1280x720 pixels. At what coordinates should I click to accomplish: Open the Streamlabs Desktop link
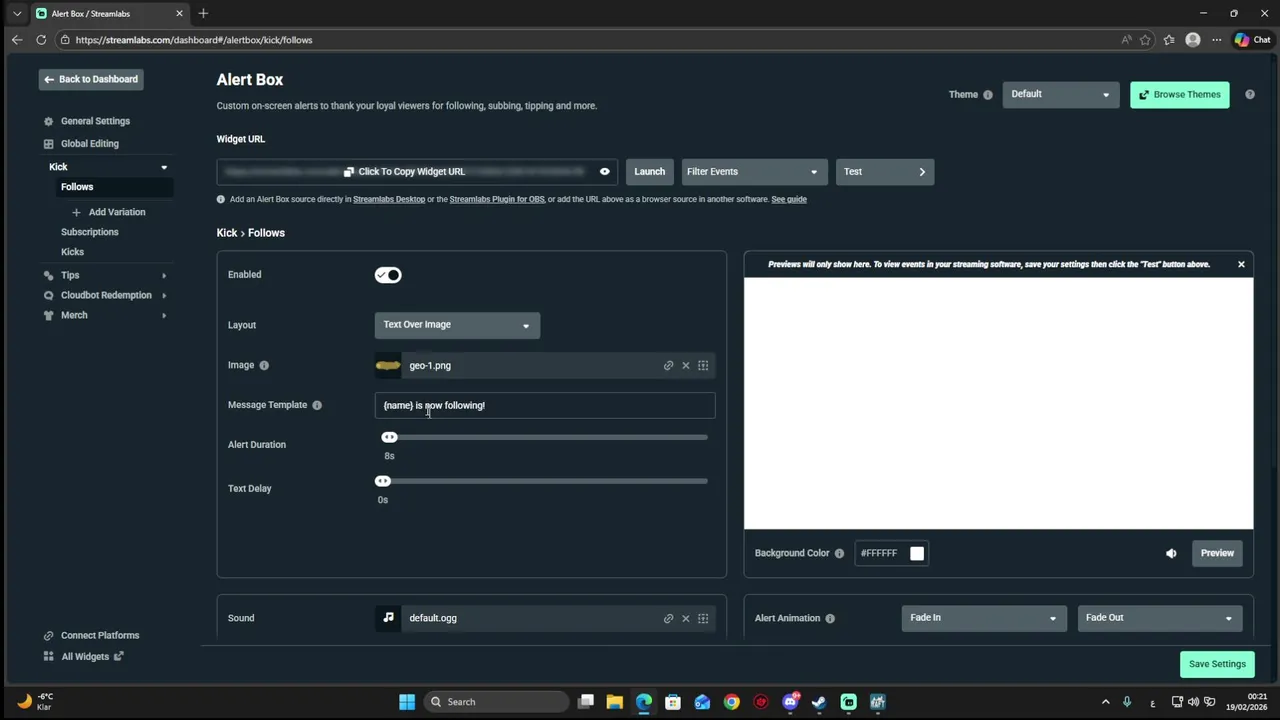389,199
